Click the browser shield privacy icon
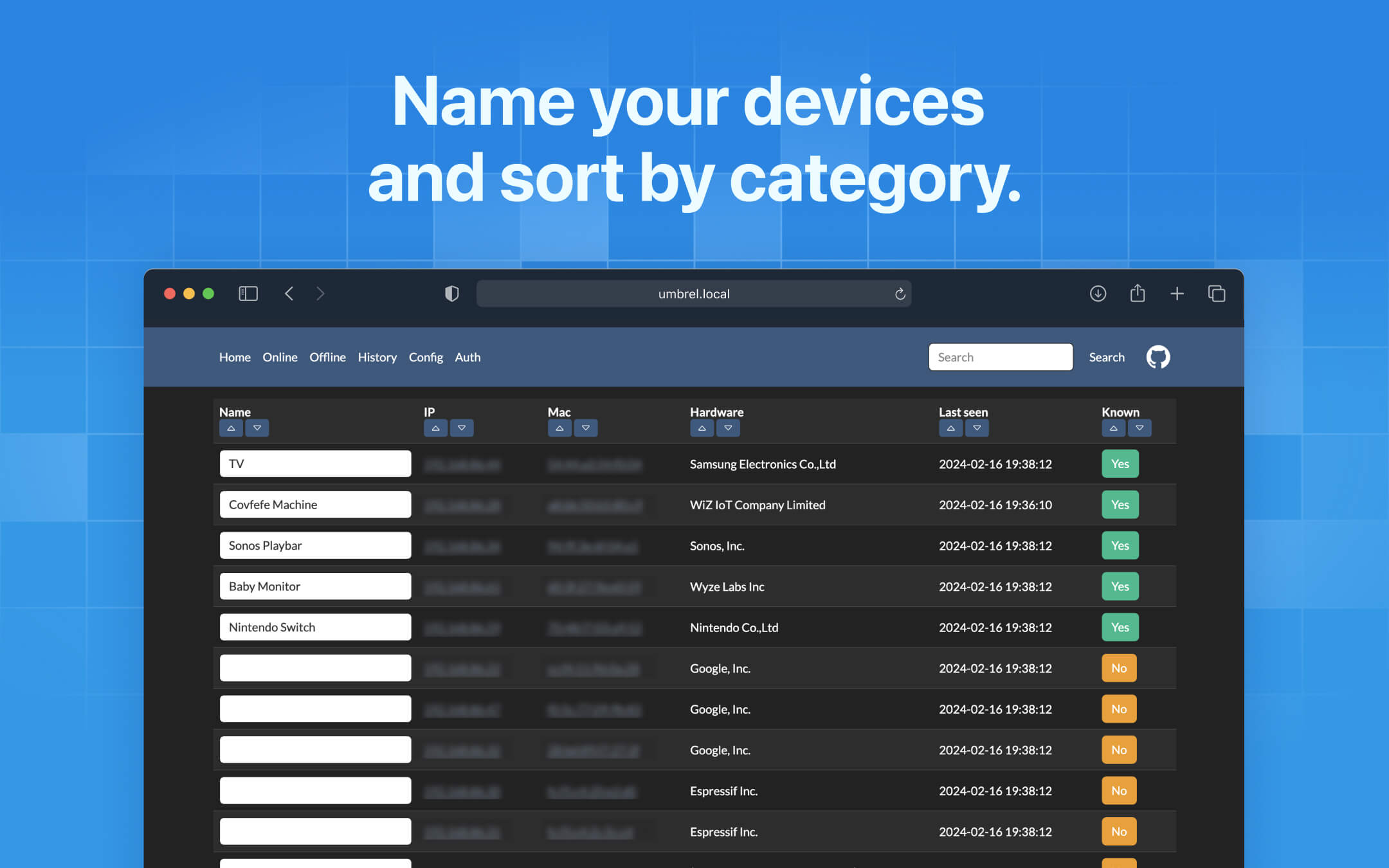 tap(452, 293)
